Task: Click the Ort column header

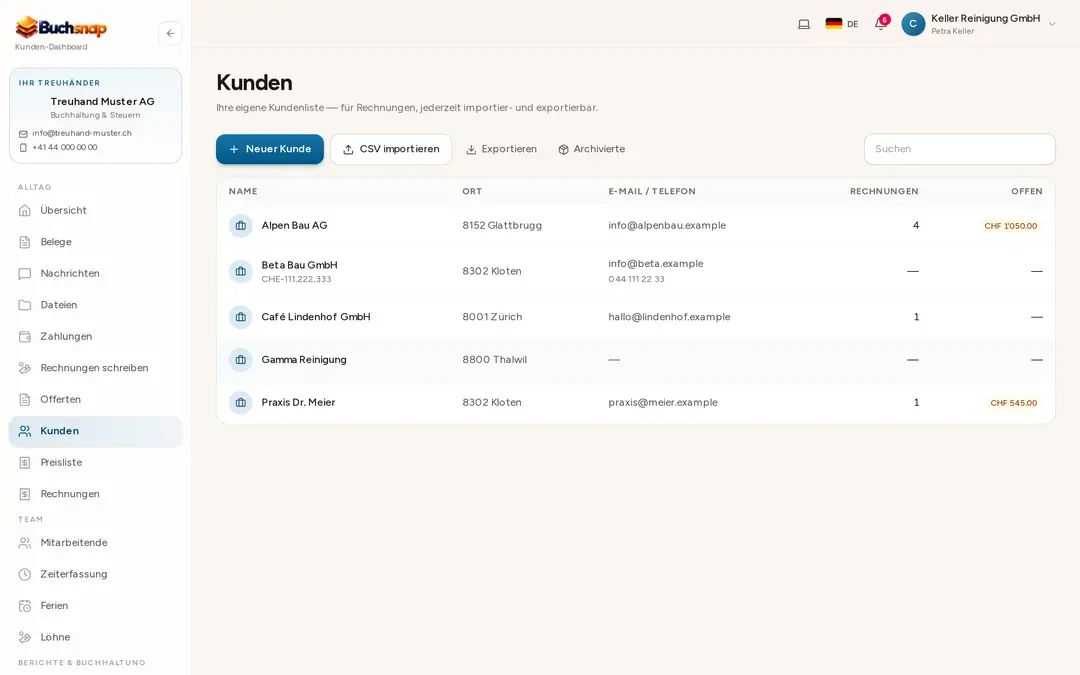Action: (x=472, y=191)
